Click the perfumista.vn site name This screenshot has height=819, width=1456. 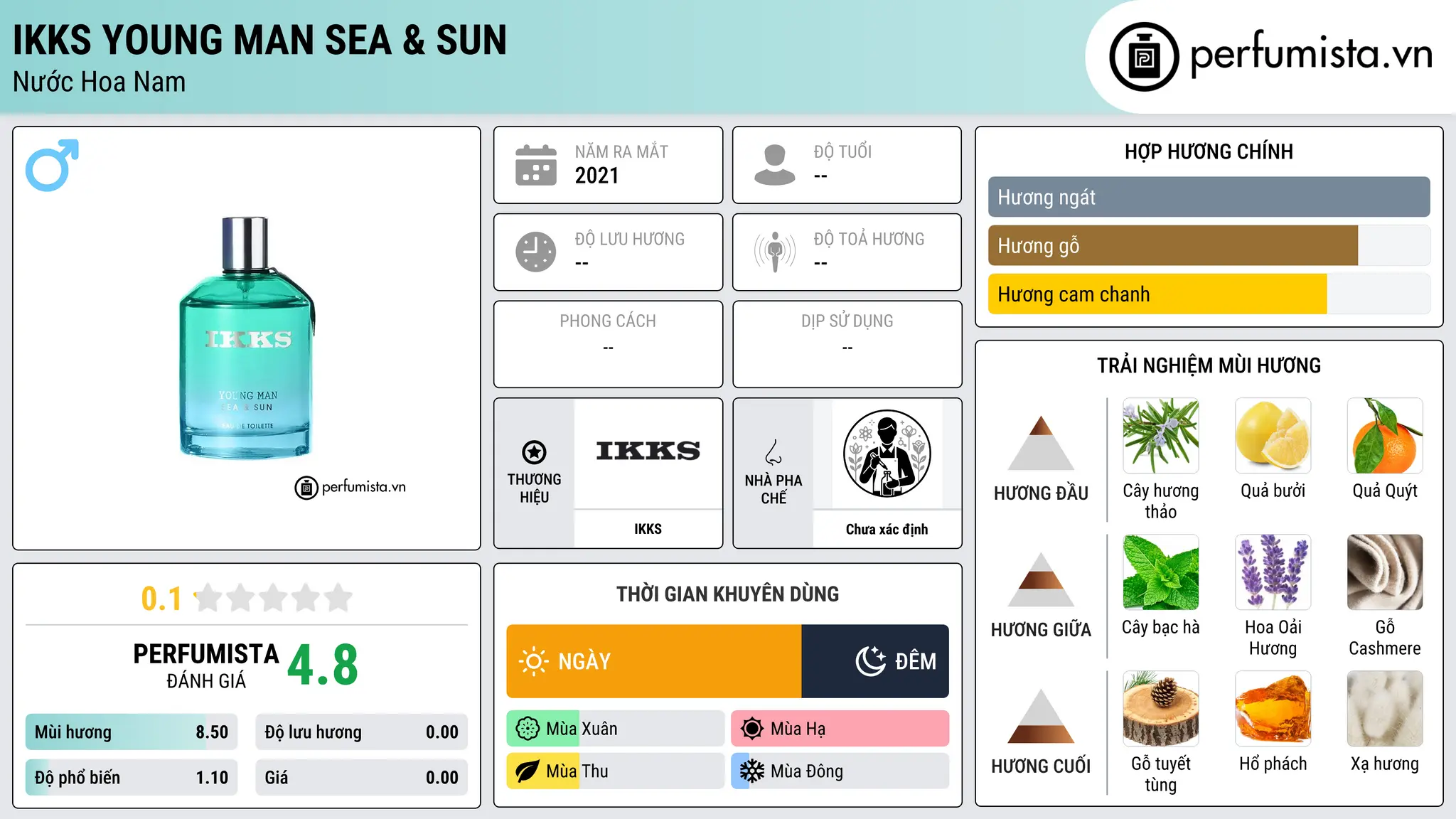click(x=1311, y=54)
